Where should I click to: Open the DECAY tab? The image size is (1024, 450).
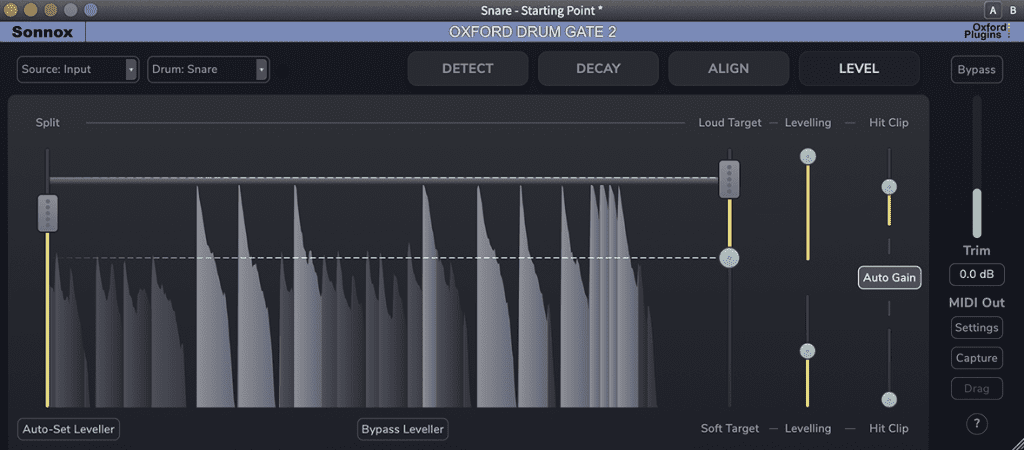[x=598, y=69]
